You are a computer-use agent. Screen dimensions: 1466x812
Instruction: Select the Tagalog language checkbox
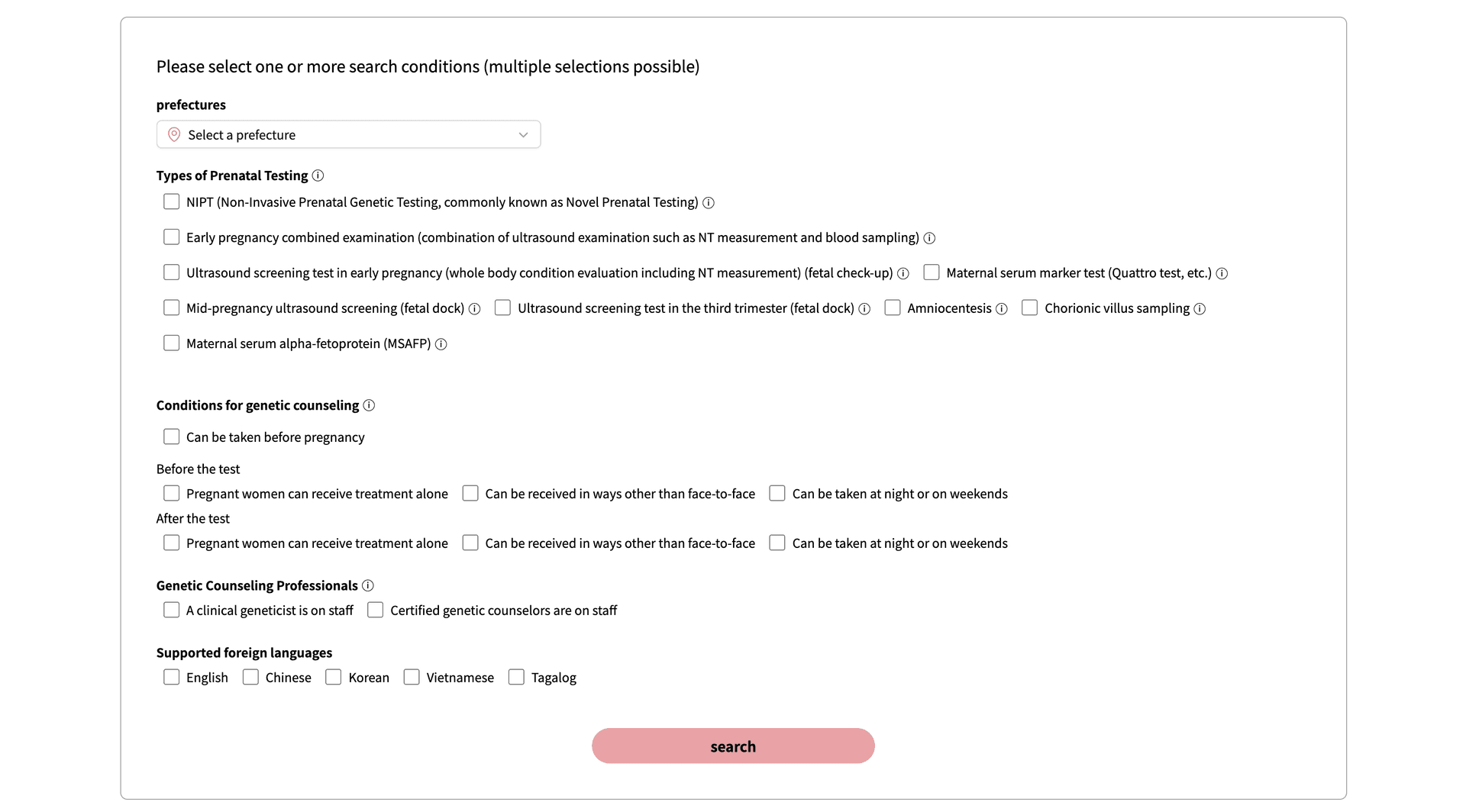[x=516, y=677]
